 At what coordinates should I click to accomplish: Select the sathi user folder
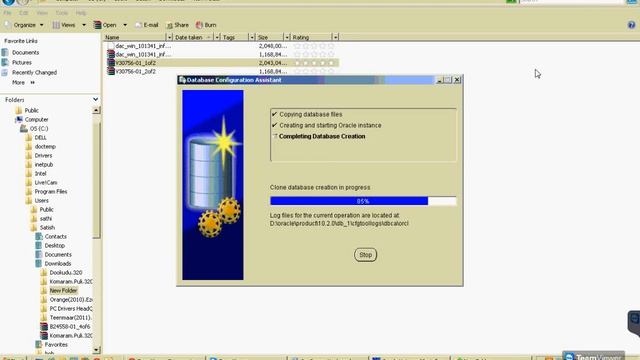click(x=46, y=218)
